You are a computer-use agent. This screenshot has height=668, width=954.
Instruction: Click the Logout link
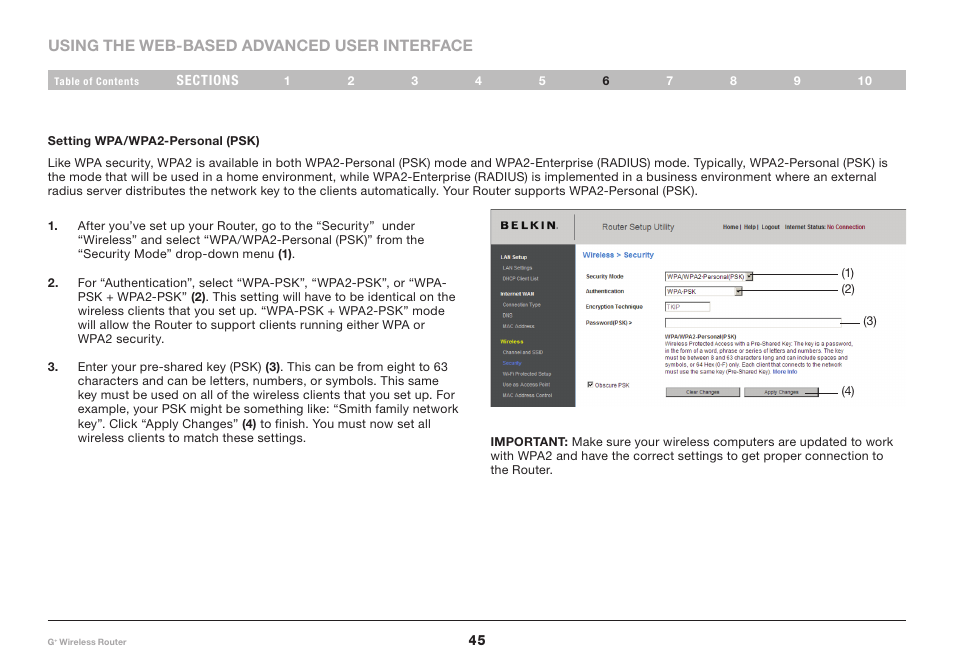coord(770,227)
